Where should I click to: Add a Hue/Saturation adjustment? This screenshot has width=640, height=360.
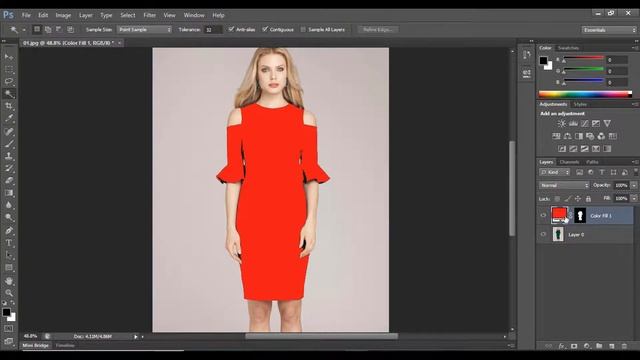[x=556, y=136]
